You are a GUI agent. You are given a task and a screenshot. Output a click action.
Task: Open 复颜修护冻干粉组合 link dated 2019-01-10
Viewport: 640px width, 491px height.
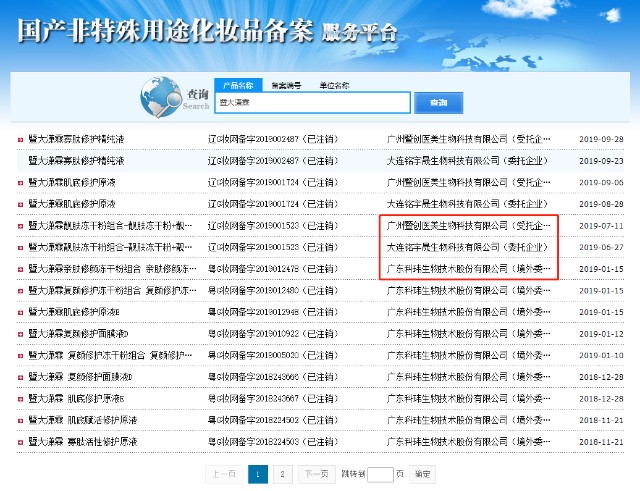tap(110, 355)
